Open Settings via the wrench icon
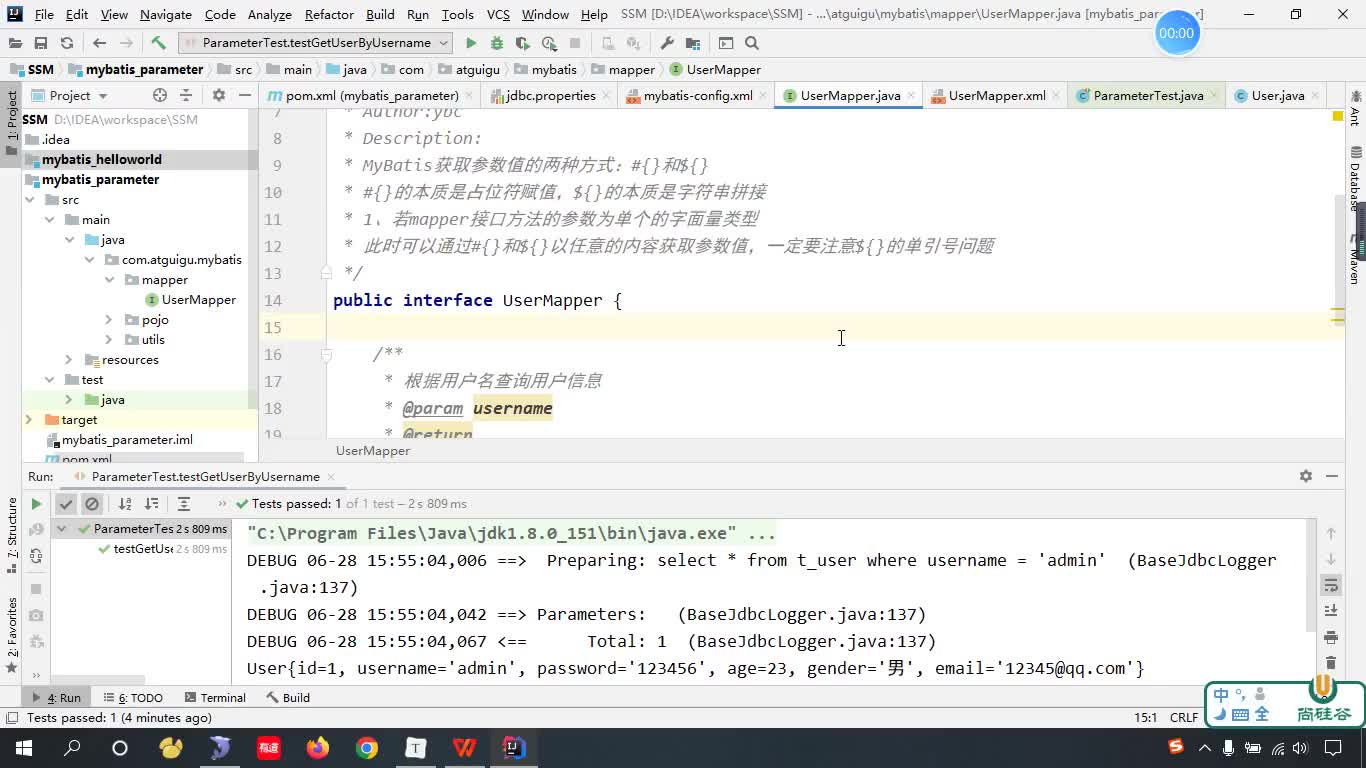The image size is (1366, 768). point(667,43)
